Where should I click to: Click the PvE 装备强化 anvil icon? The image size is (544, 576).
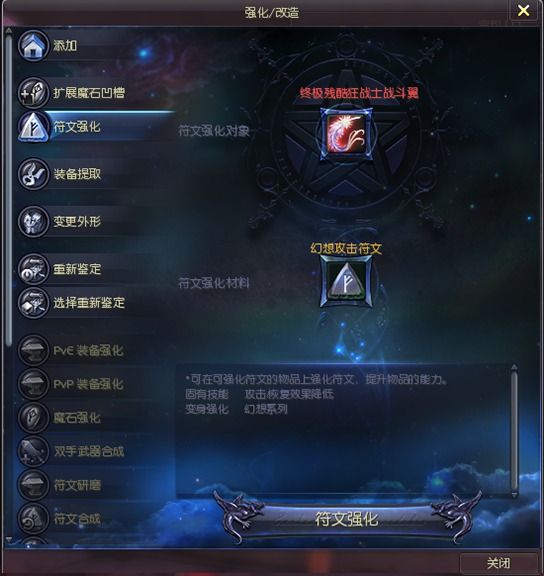(x=33, y=350)
